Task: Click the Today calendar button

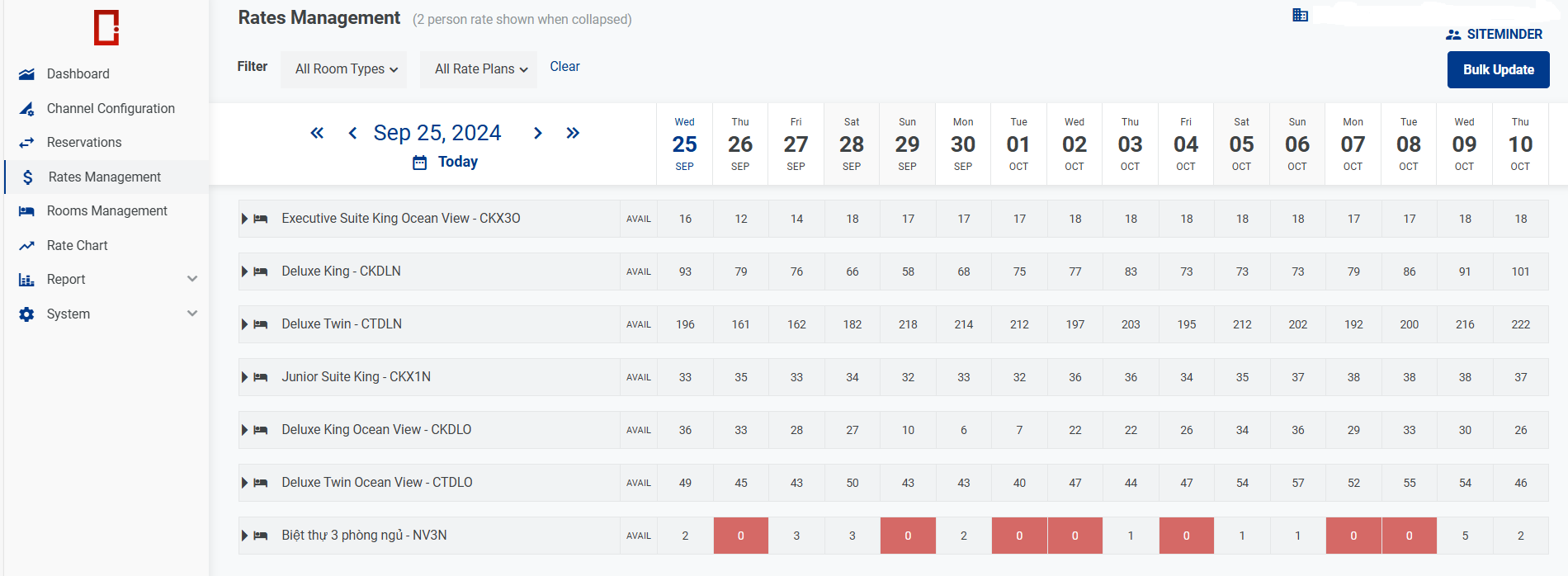Action: tap(446, 162)
